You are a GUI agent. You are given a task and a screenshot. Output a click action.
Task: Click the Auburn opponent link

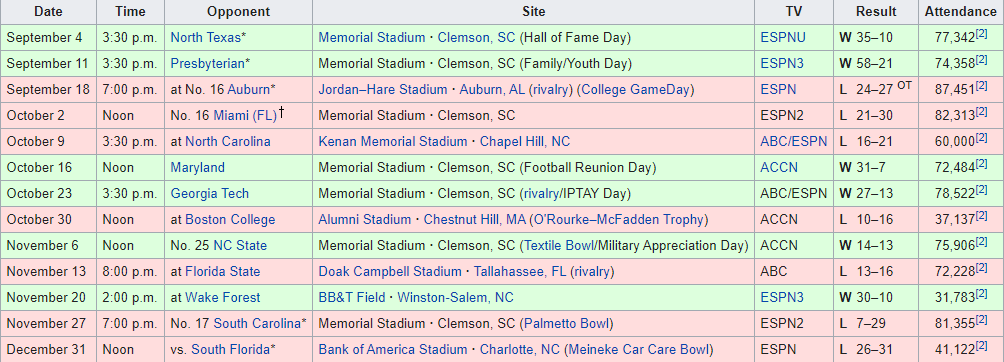pyautogui.click(x=248, y=90)
